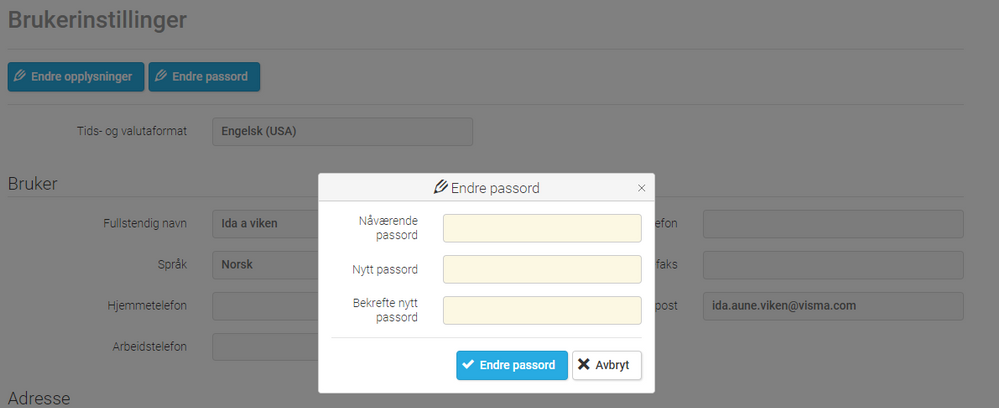Close the Endre passord dialog with X

click(642, 188)
